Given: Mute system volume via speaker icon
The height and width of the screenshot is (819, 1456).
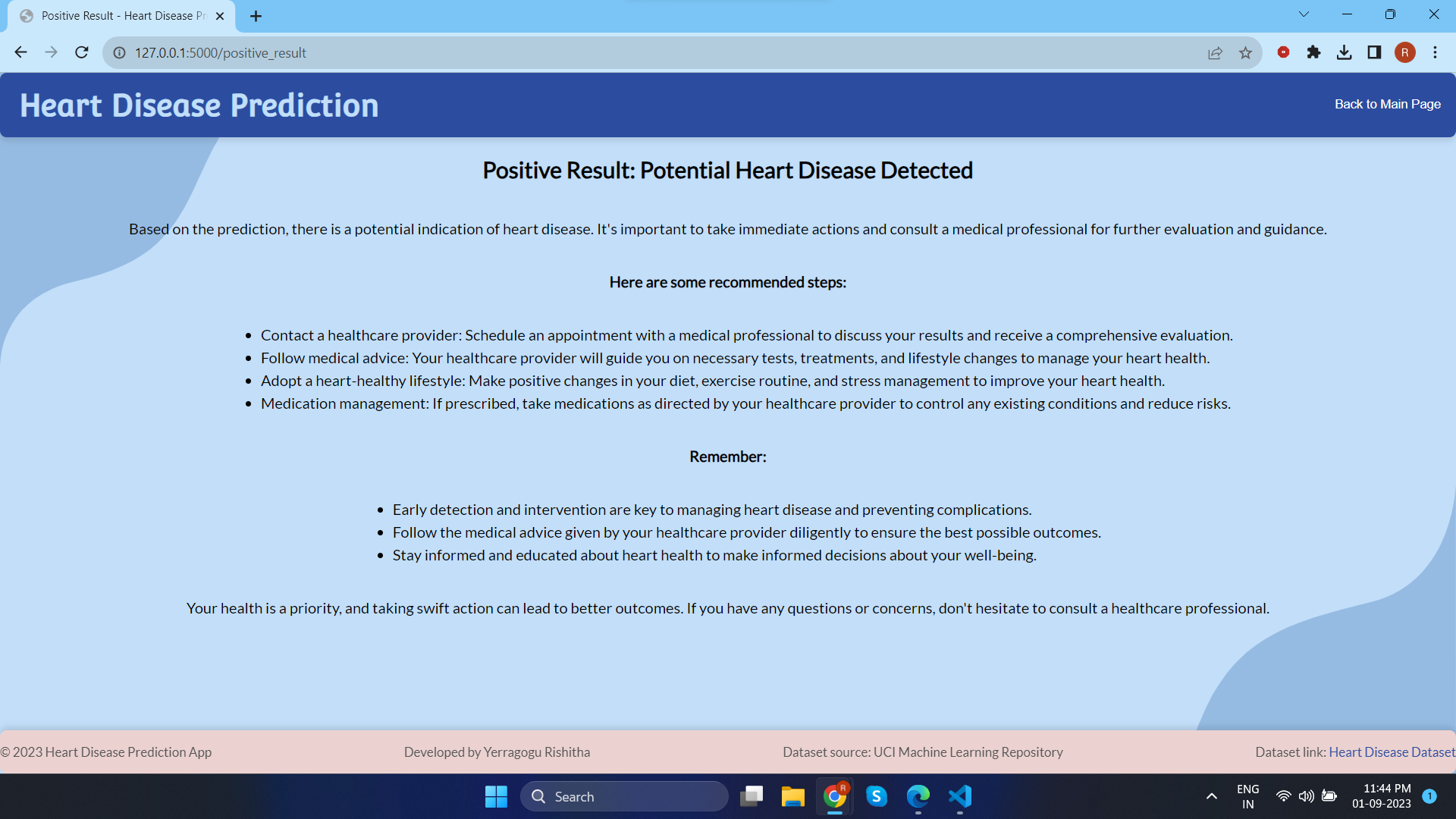Looking at the screenshot, I should pos(1307,795).
